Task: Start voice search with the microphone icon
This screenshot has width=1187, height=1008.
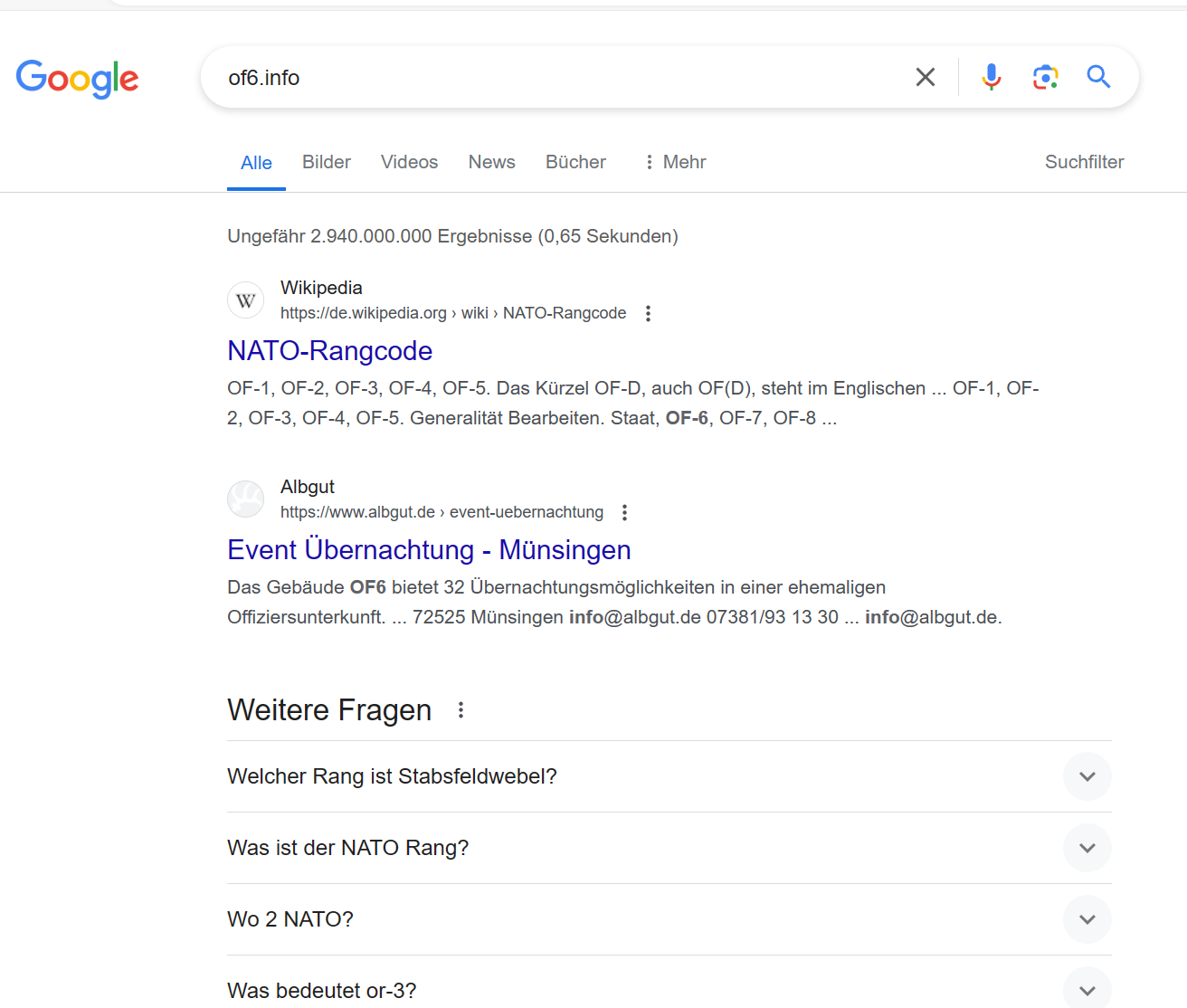Action: (992, 77)
